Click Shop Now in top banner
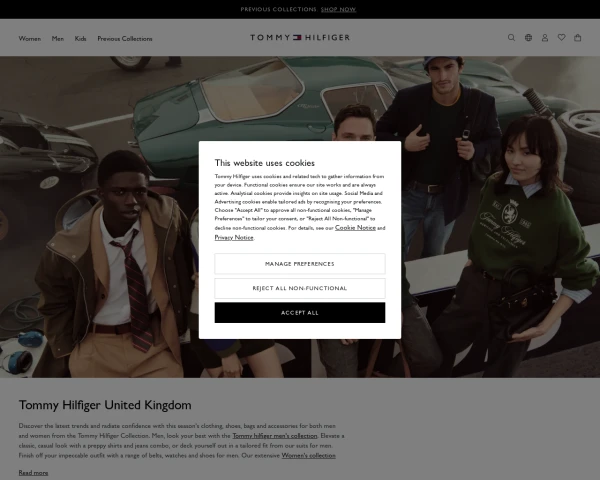The height and width of the screenshot is (480, 600). [x=338, y=9]
